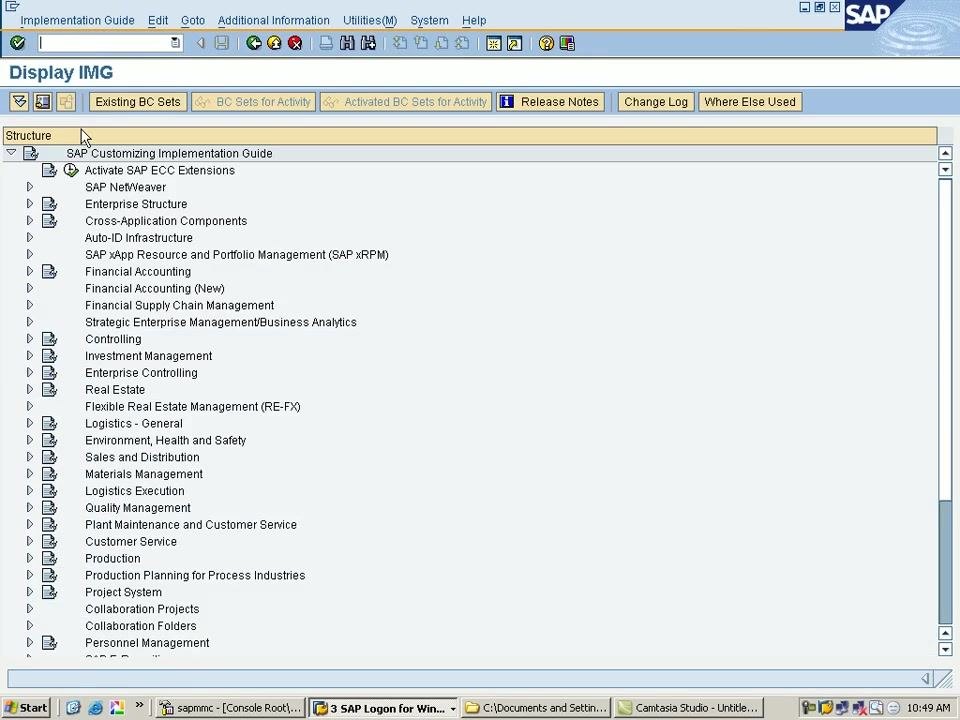Image resolution: width=960 pixels, height=720 pixels.
Task: Click the Existing BC Sets button
Action: pyautogui.click(x=138, y=102)
